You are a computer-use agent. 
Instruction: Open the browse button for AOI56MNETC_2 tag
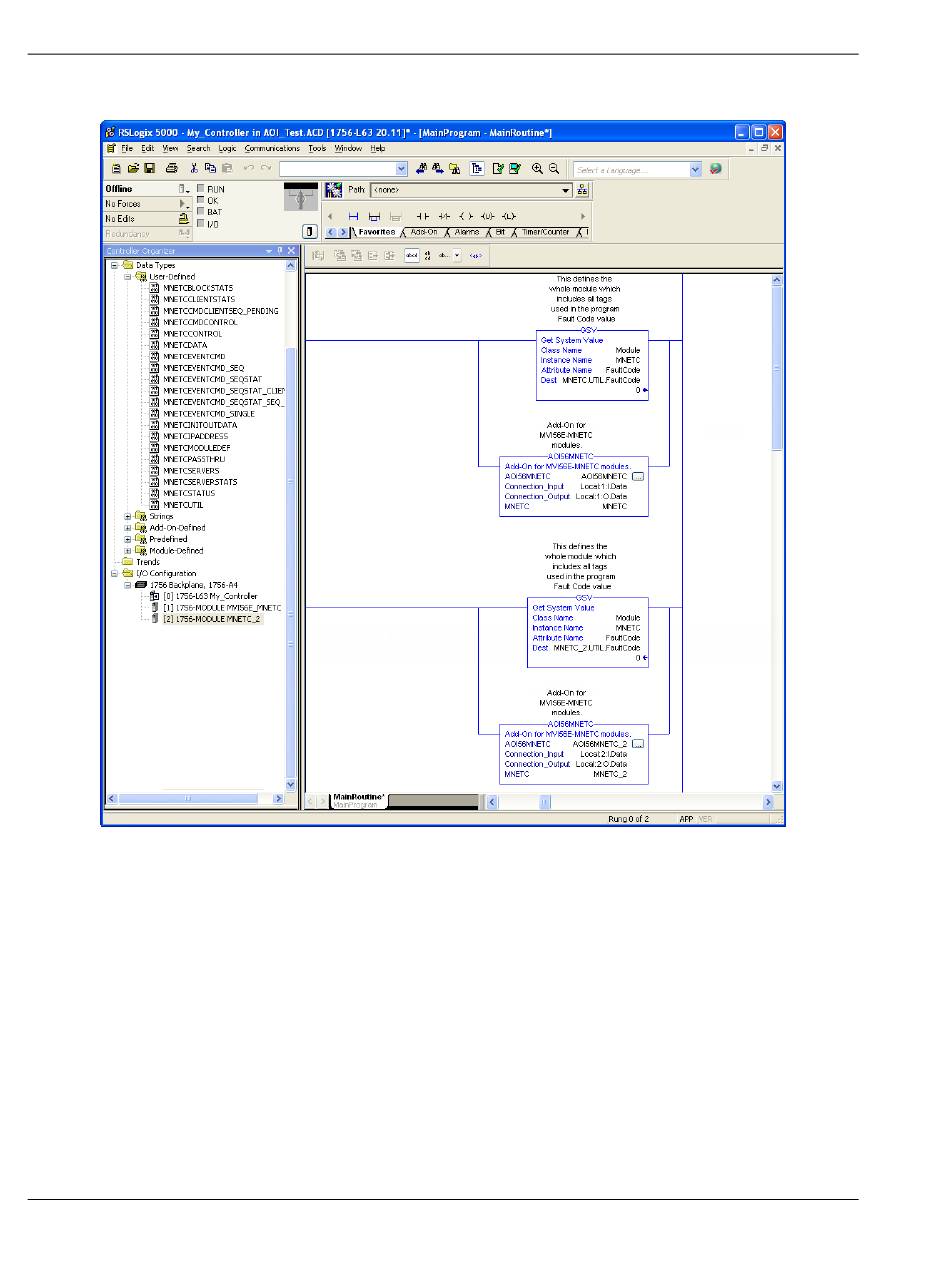click(638, 744)
